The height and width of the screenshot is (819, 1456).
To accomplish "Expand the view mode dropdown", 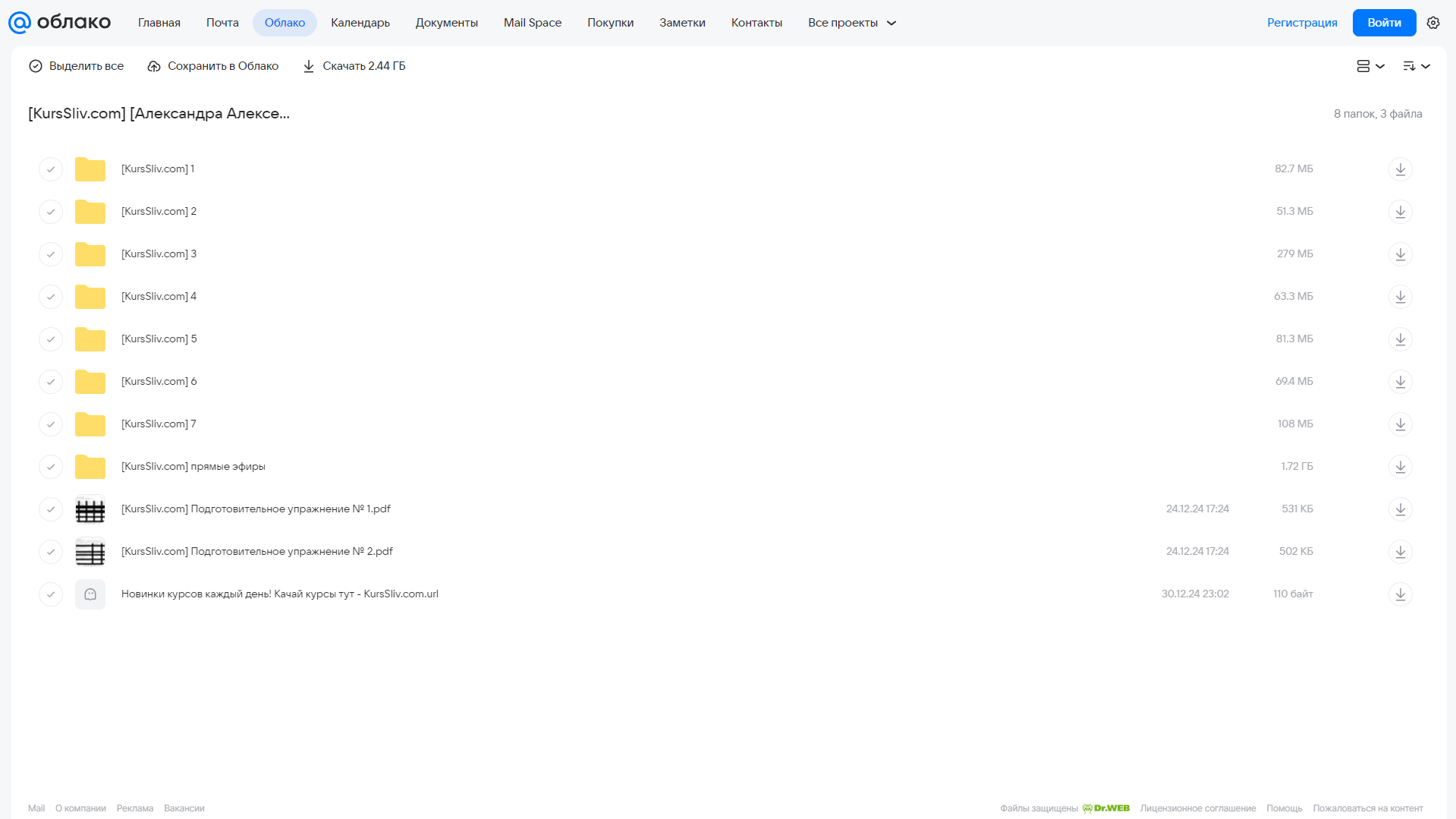I will [1370, 66].
